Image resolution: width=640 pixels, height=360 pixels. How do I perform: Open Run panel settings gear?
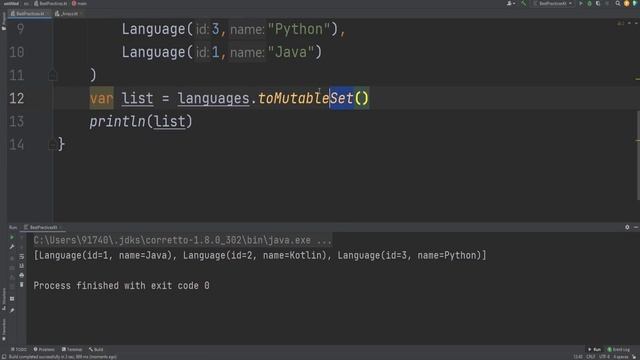pyautogui.click(x=627, y=227)
